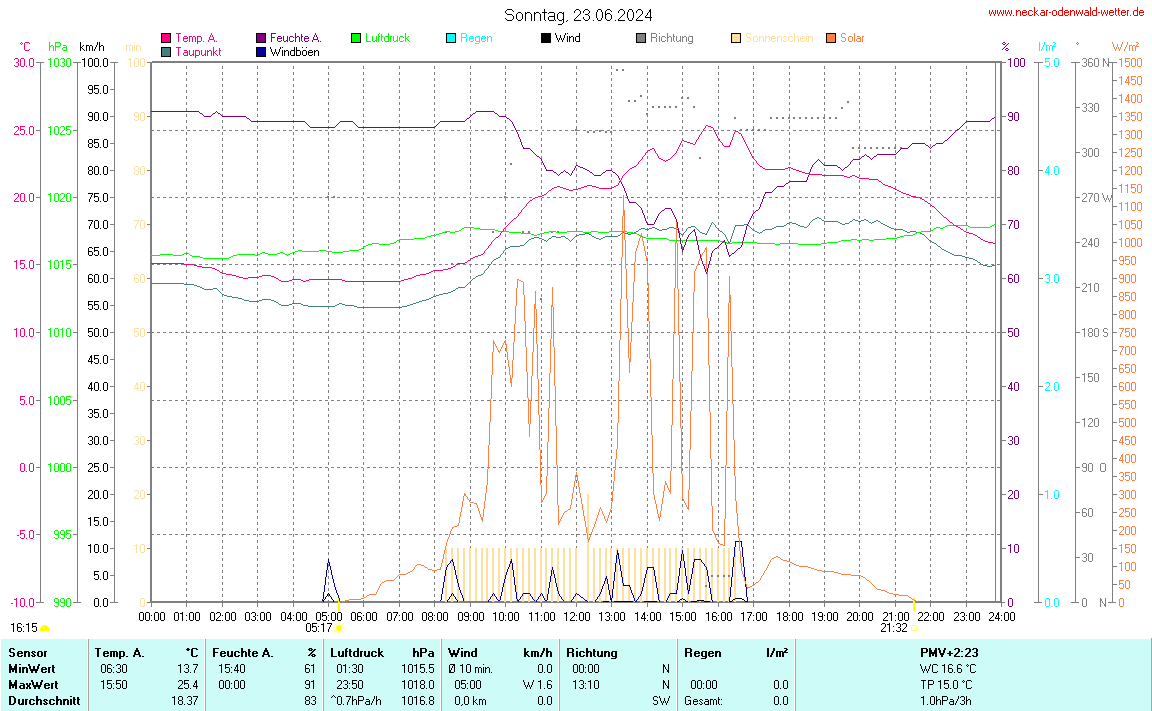
Task: Click the purple Feuchte A. legend square
Action: click(261, 38)
